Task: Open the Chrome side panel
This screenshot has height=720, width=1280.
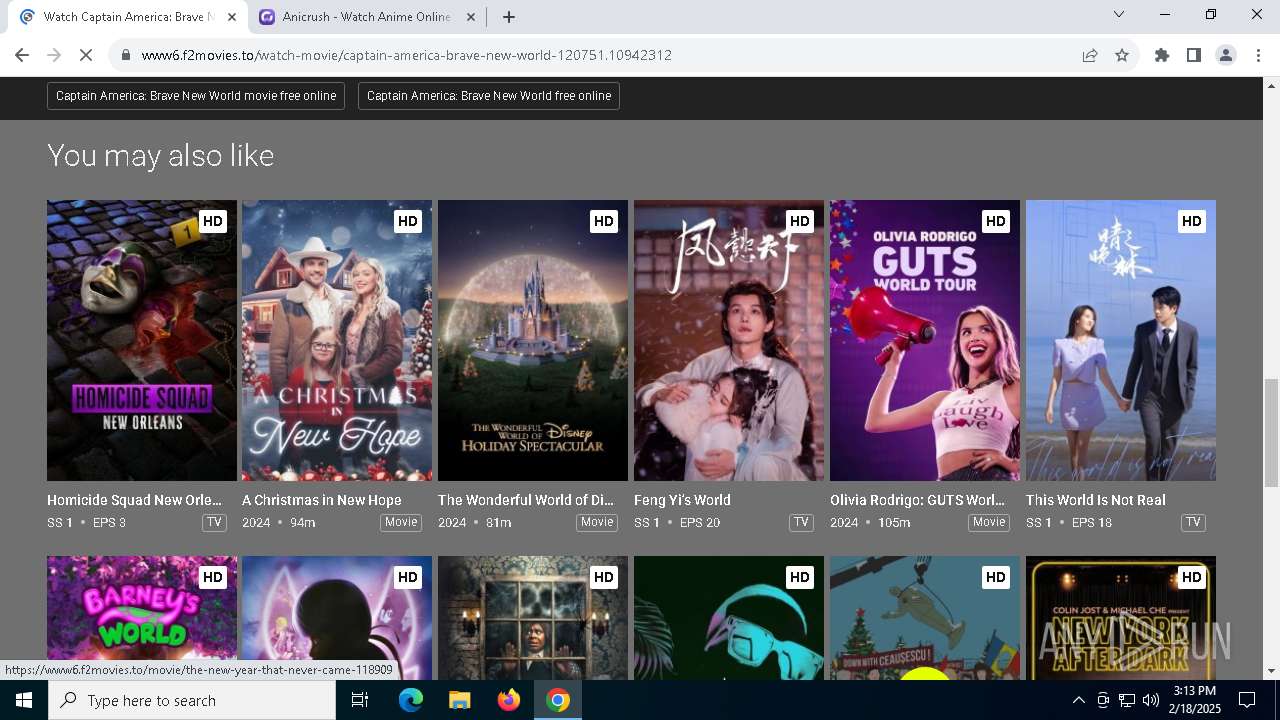Action: 1194,55
